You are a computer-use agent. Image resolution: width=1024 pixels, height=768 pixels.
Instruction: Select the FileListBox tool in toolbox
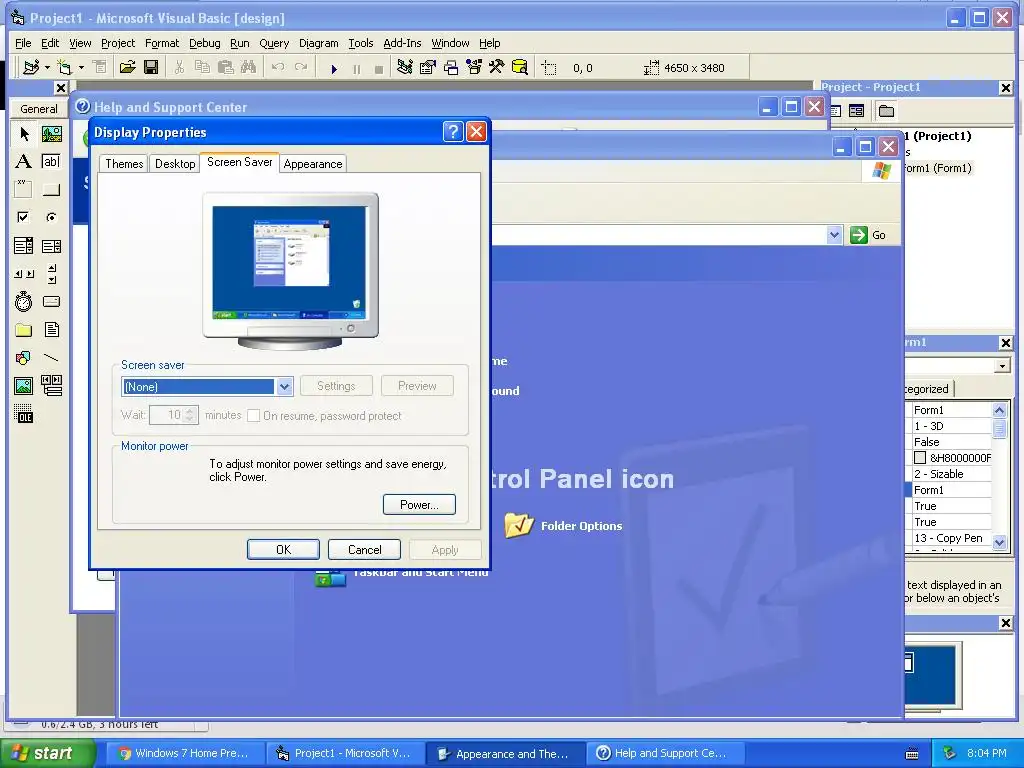[52, 330]
